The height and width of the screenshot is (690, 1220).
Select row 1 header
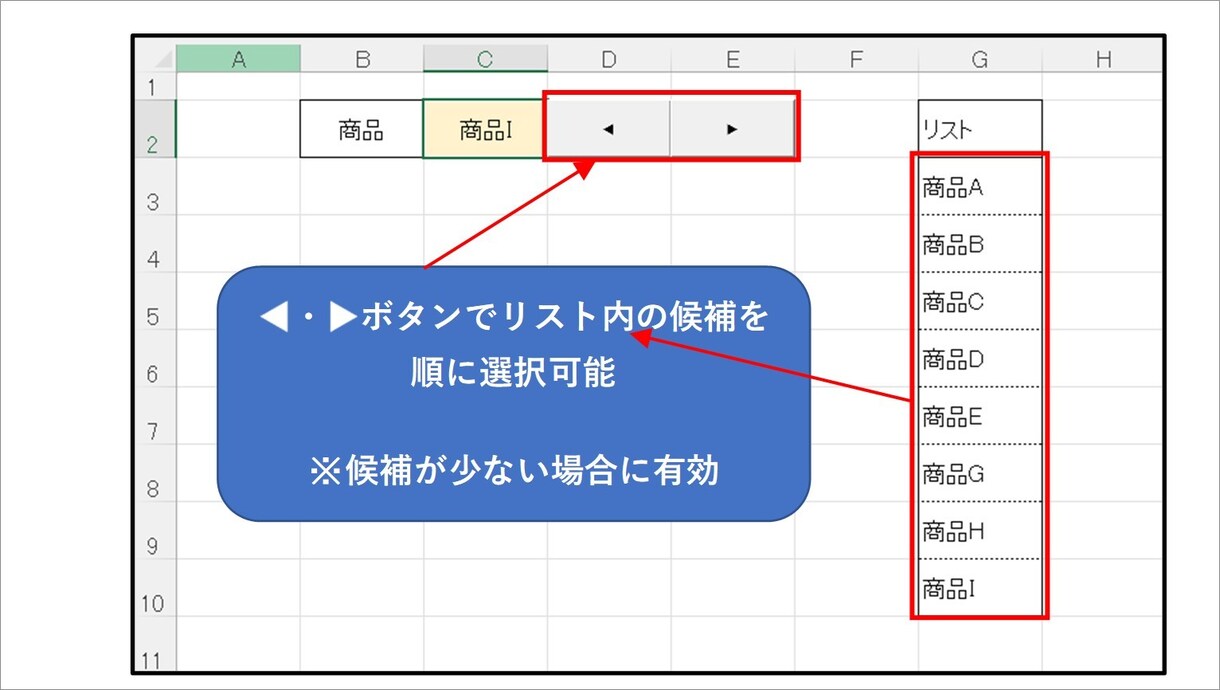pyautogui.click(x=156, y=86)
